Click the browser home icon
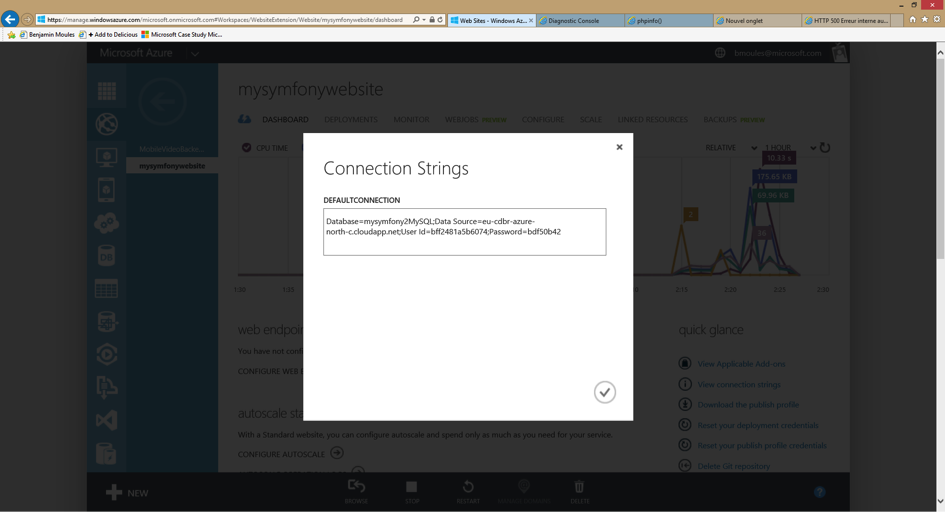 tap(912, 19)
